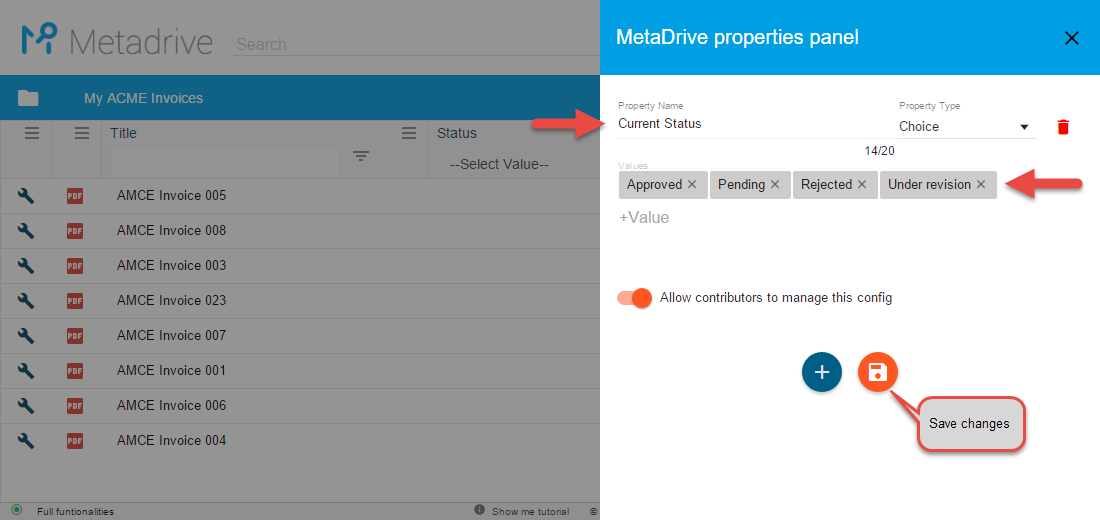Select My ACME Invoices folder title
This screenshot has height=520, width=1100.
pos(143,98)
